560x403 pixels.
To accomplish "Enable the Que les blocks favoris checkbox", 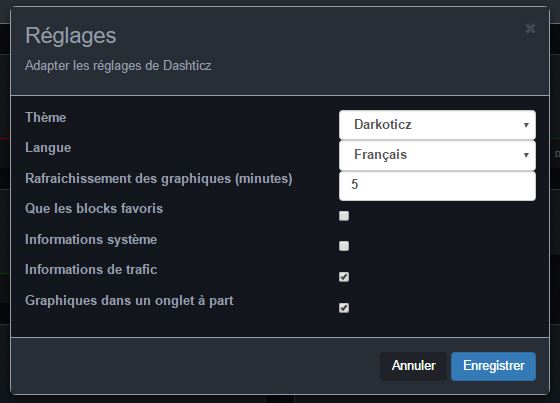I will [x=344, y=216].
